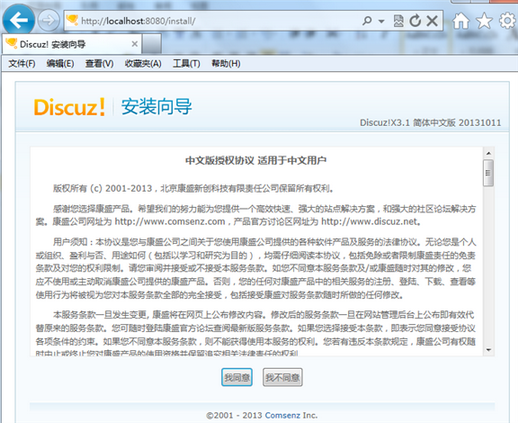The height and width of the screenshot is (423, 518).
Task: Click the 我不同意 button
Action: (283, 377)
